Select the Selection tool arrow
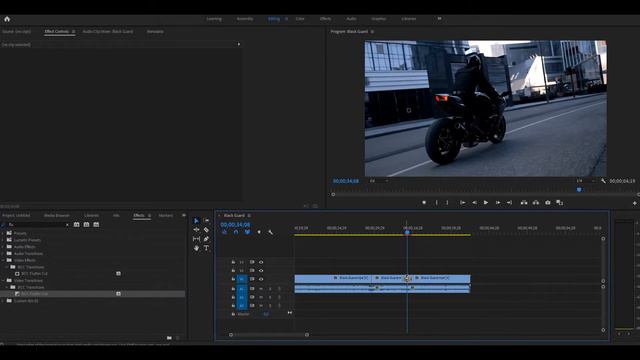Screen dimensions: 640x360 click(196, 221)
